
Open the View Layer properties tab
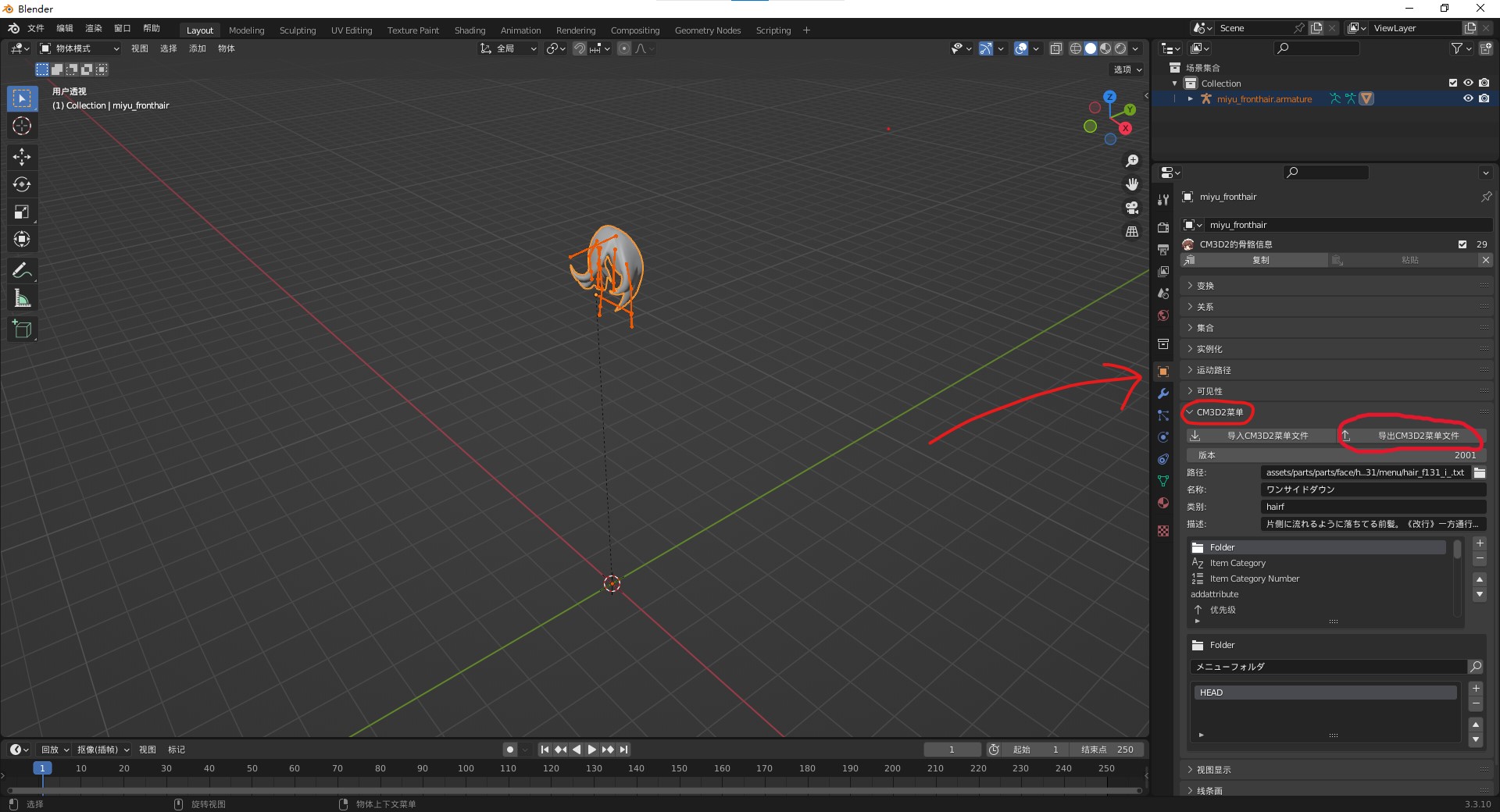pyautogui.click(x=1163, y=272)
